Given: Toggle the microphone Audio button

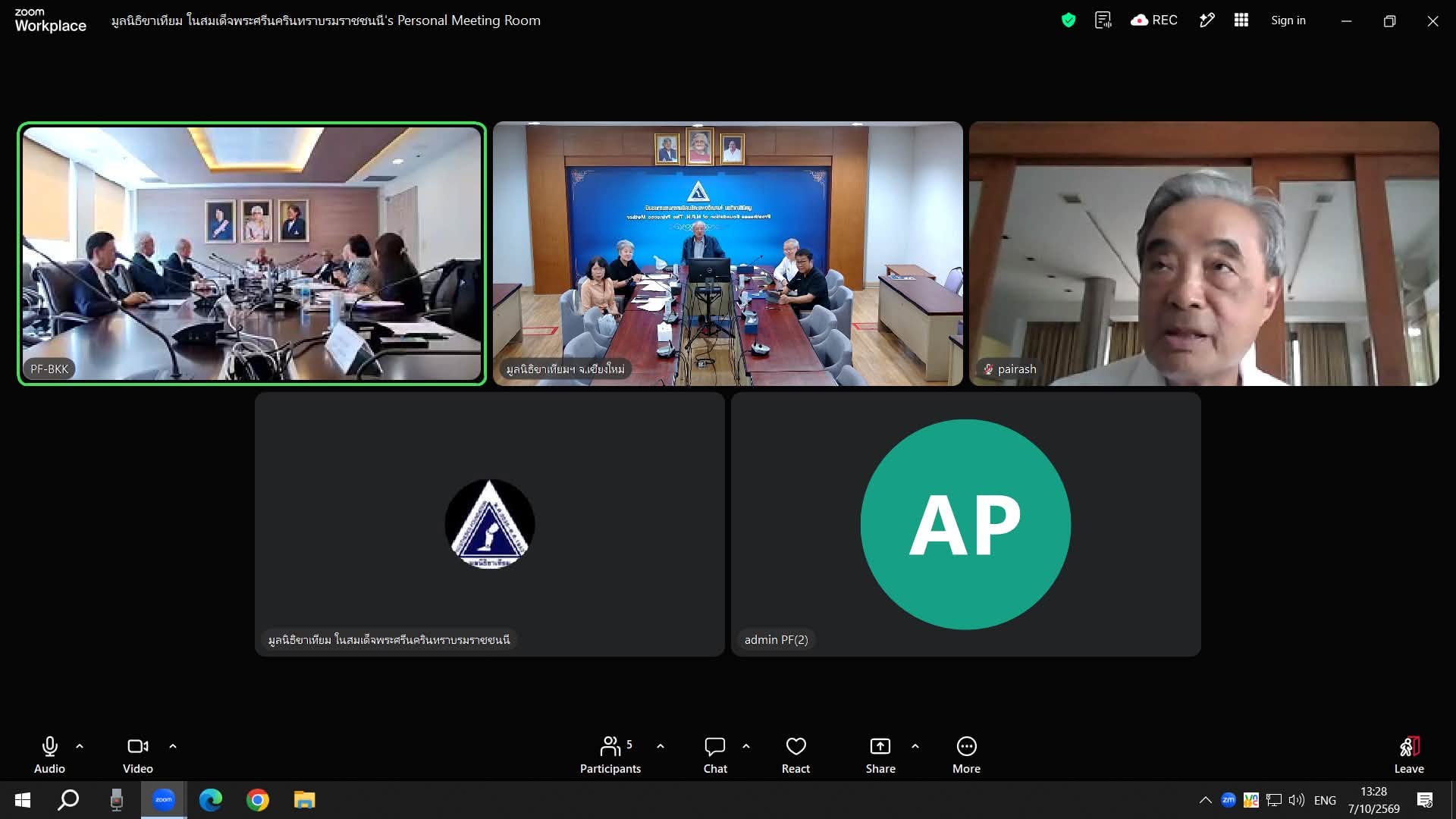Looking at the screenshot, I should tap(49, 755).
